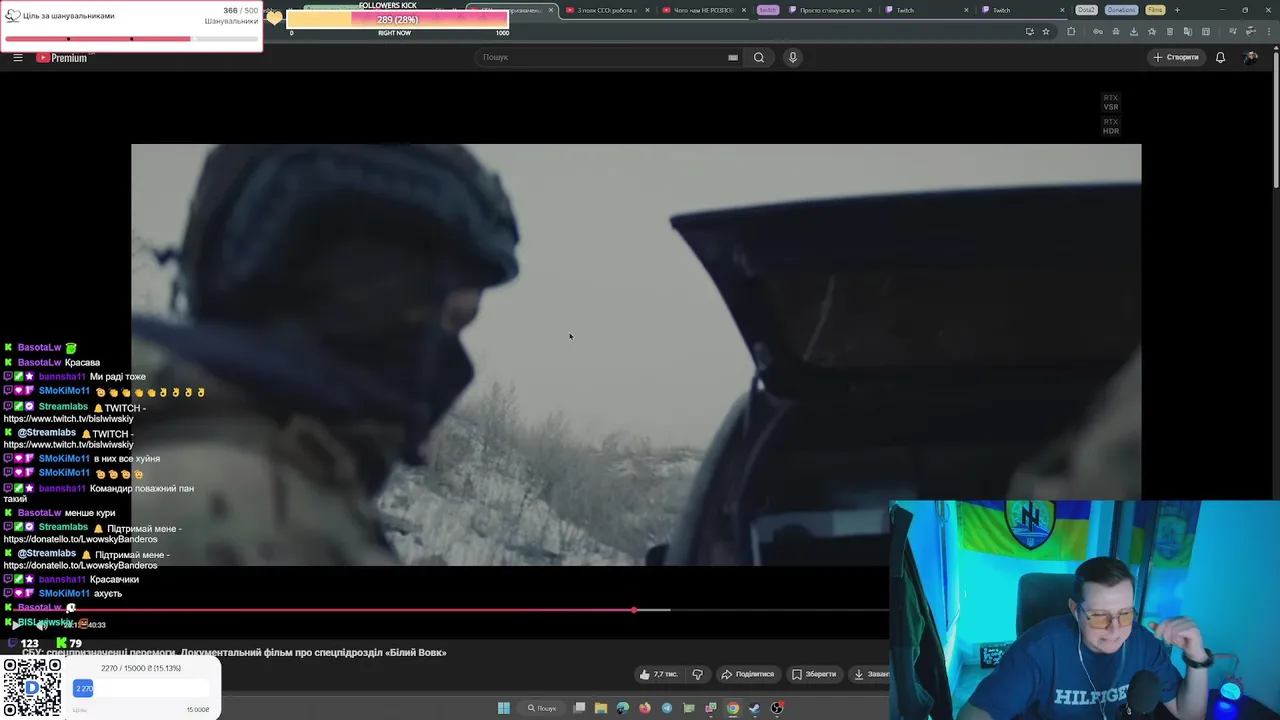Screen dimensions: 1280x720
Task: Switch to «Чого нам НЕ РОЗПОВ» tab
Action: 703,10
